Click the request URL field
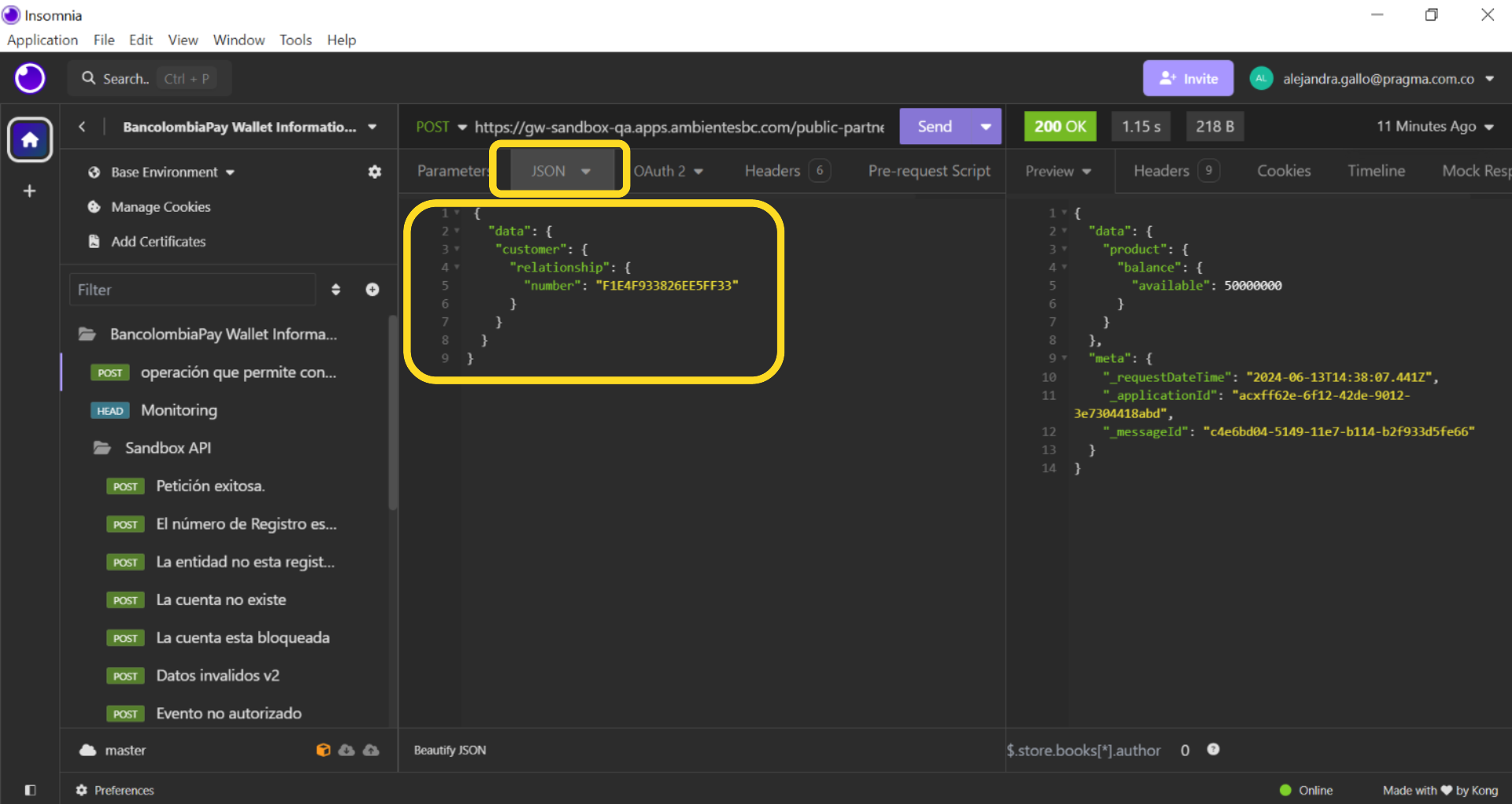The height and width of the screenshot is (804, 1512). (x=679, y=127)
